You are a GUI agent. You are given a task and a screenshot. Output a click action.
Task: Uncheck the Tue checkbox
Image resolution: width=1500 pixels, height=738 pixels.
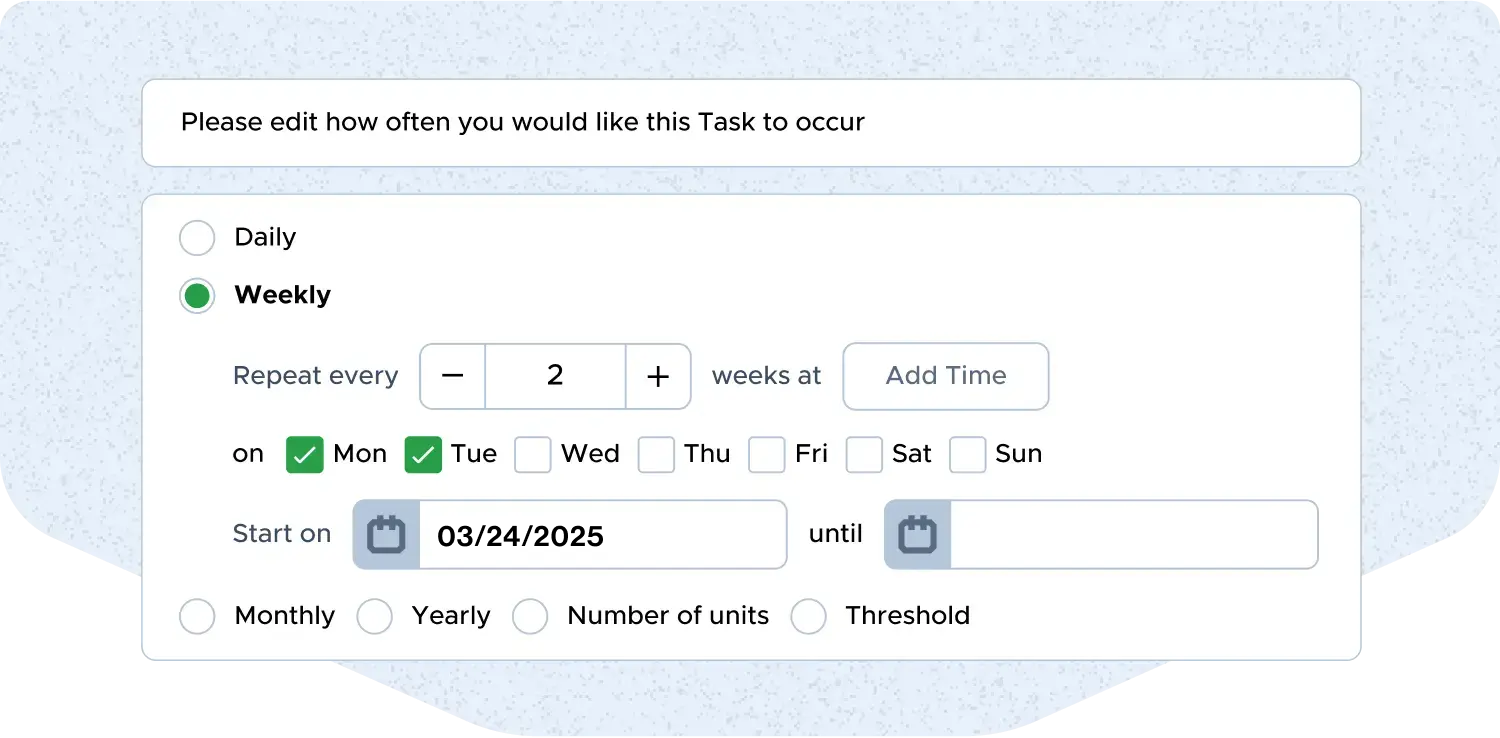pyautogui.click(x=423, y=455)
